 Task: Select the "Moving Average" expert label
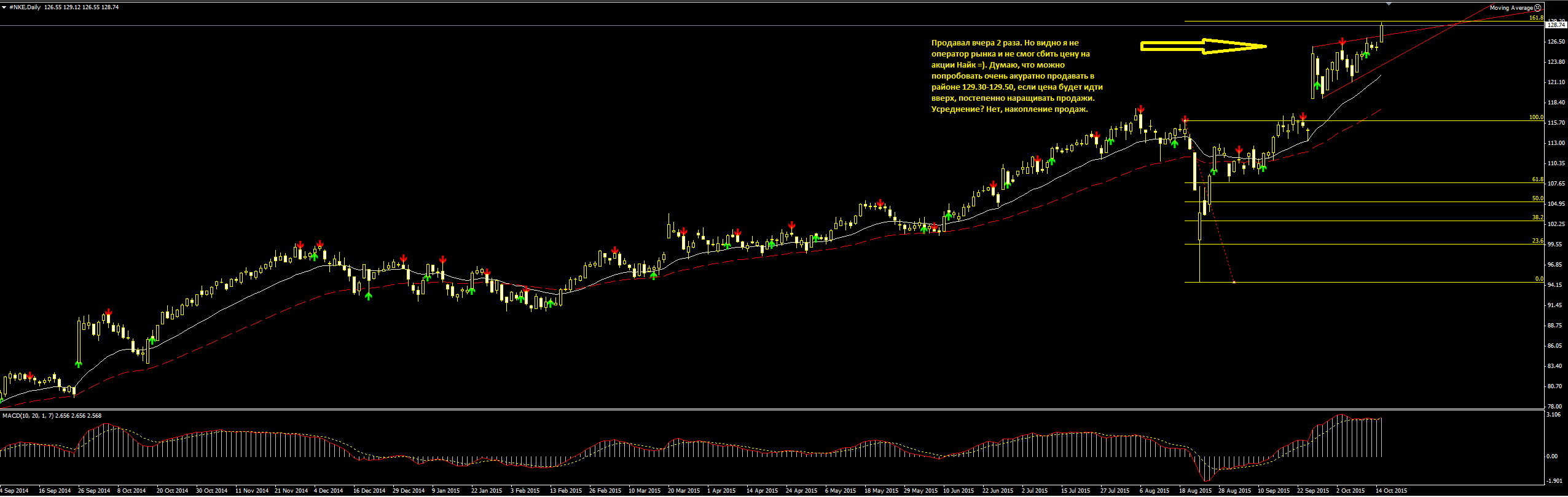1511,8
